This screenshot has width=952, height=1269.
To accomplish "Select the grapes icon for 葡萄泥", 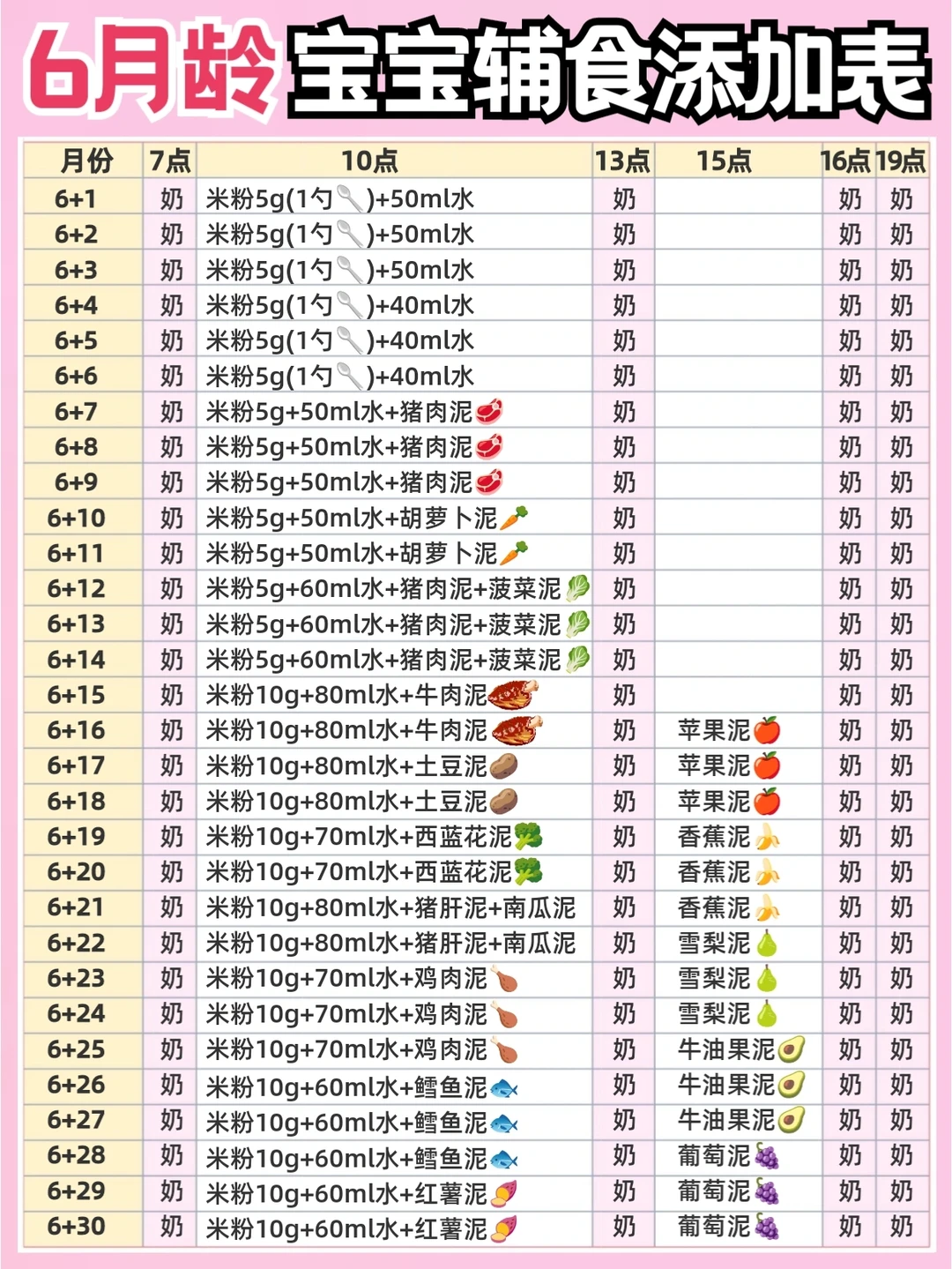I will (x=766, y=1156).
